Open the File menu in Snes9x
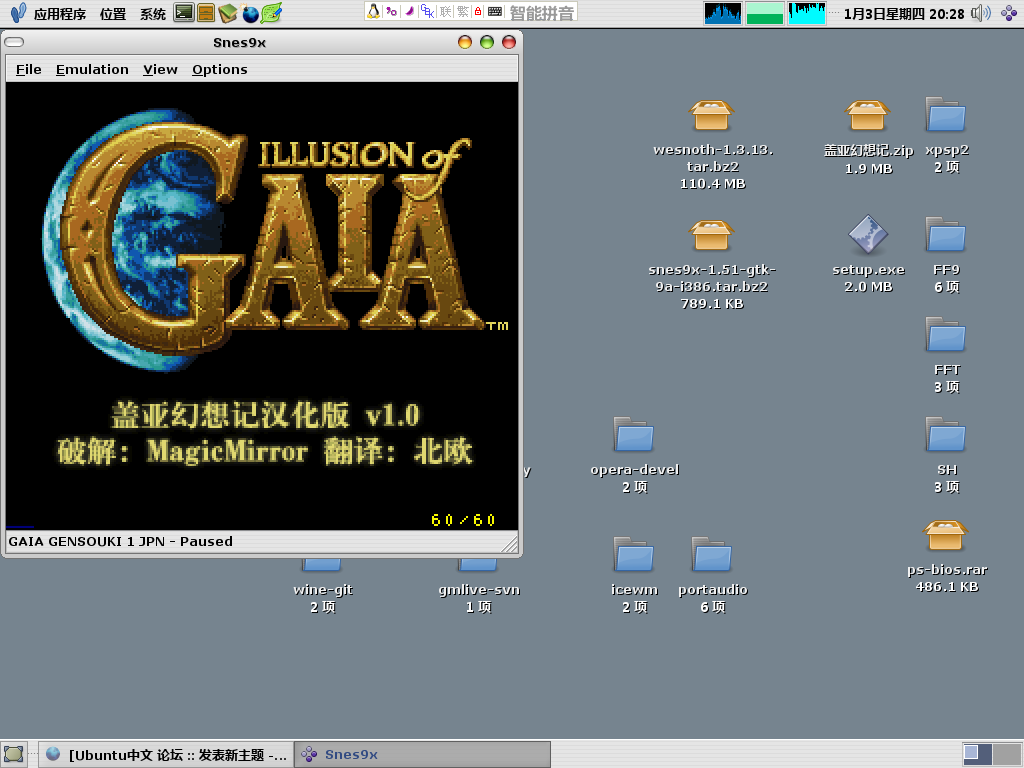The image size is (1024, 768). [x=29, y=69]
